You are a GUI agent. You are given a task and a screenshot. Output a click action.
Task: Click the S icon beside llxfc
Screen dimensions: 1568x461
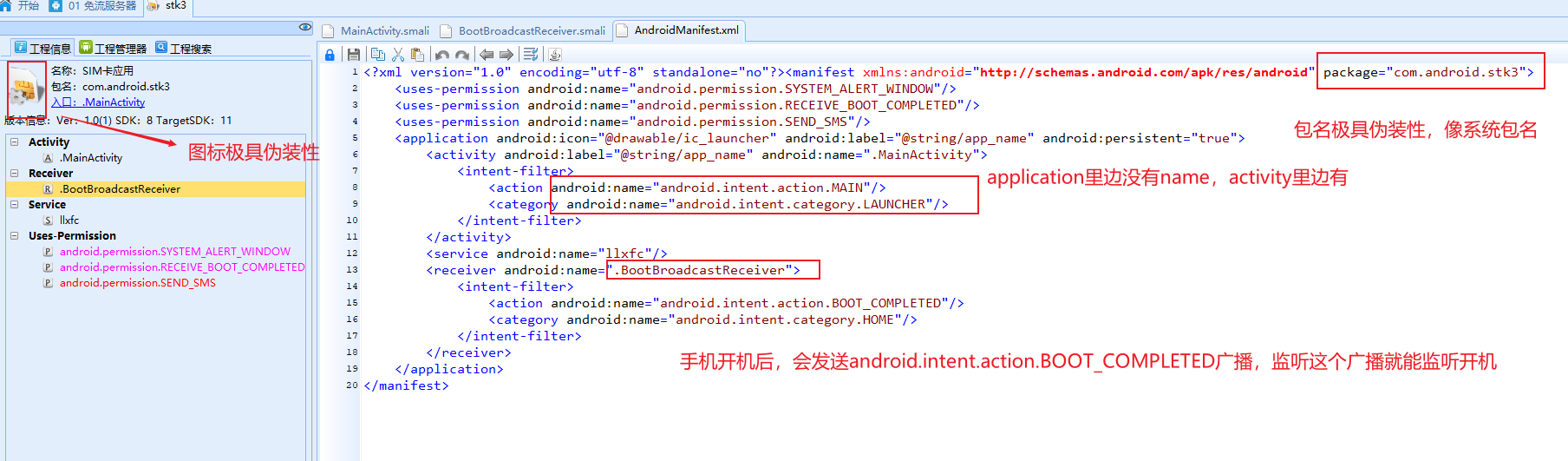[48, 221]
